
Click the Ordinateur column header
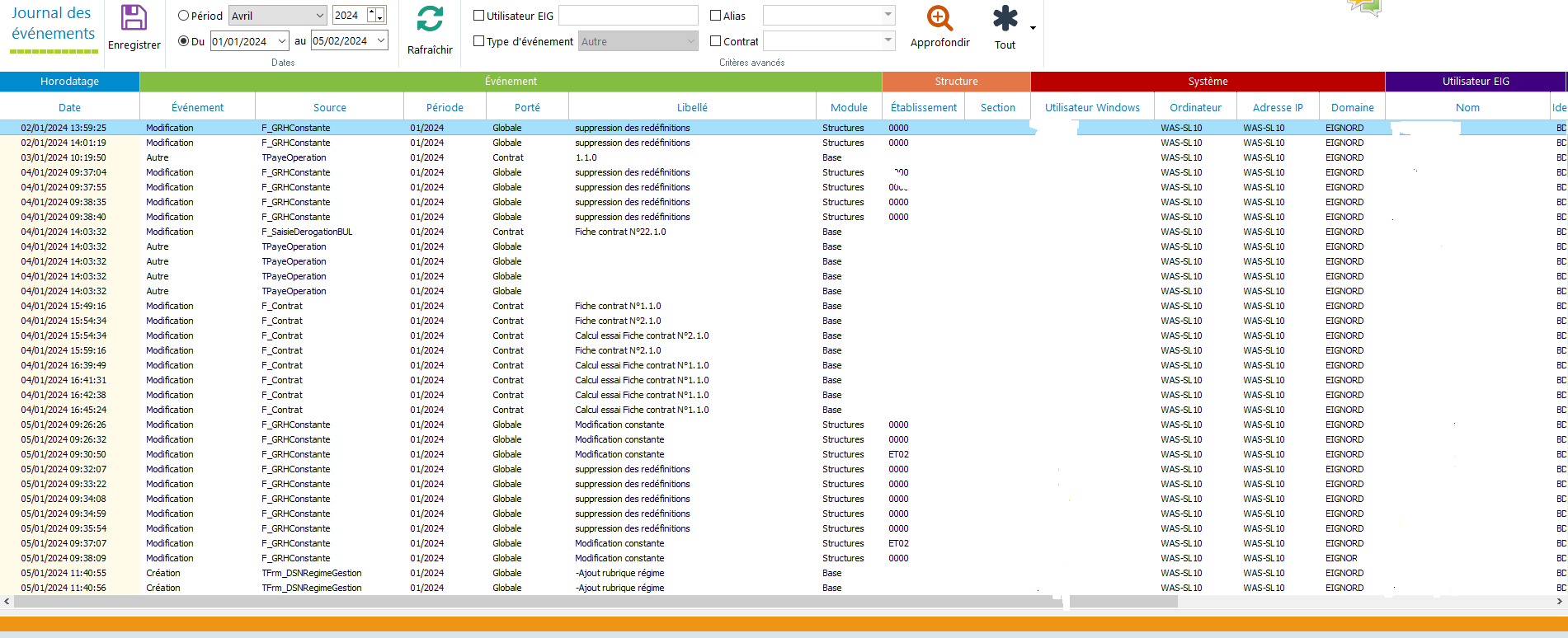tap(1195, 107)
